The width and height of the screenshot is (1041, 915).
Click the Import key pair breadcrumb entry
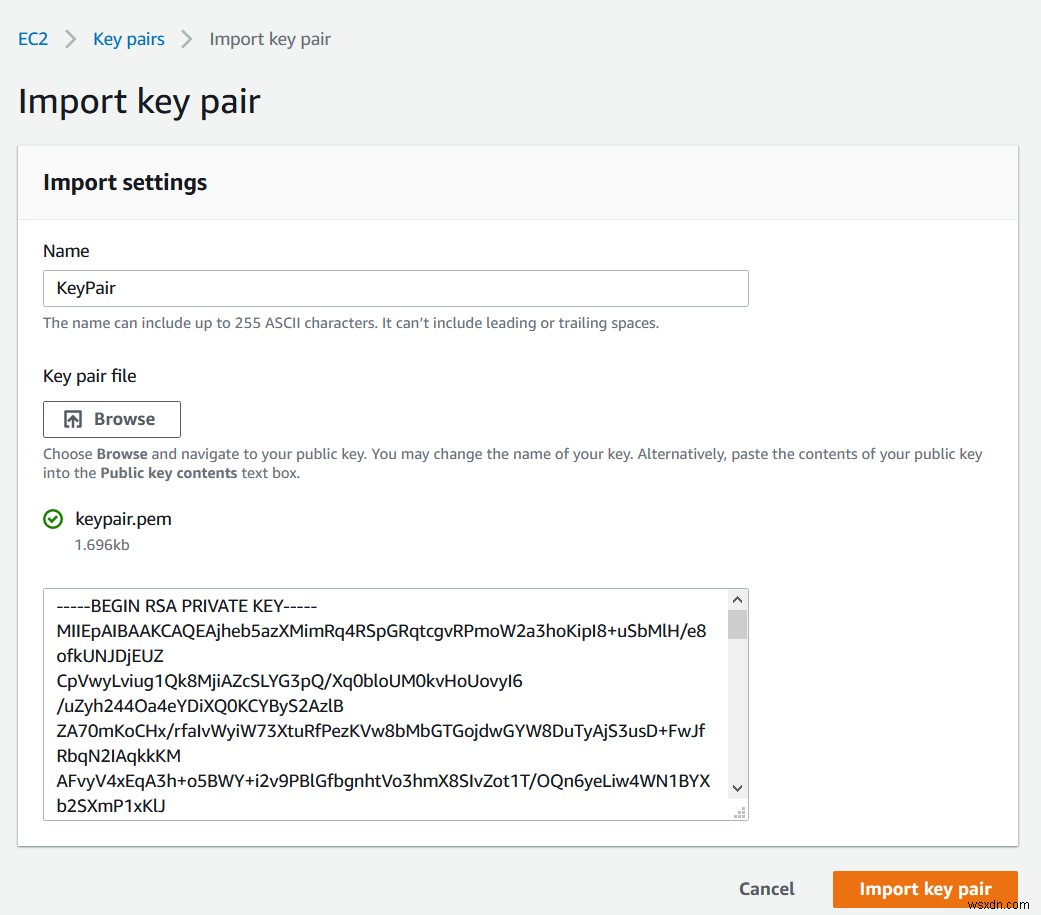(x=270, y=38)
